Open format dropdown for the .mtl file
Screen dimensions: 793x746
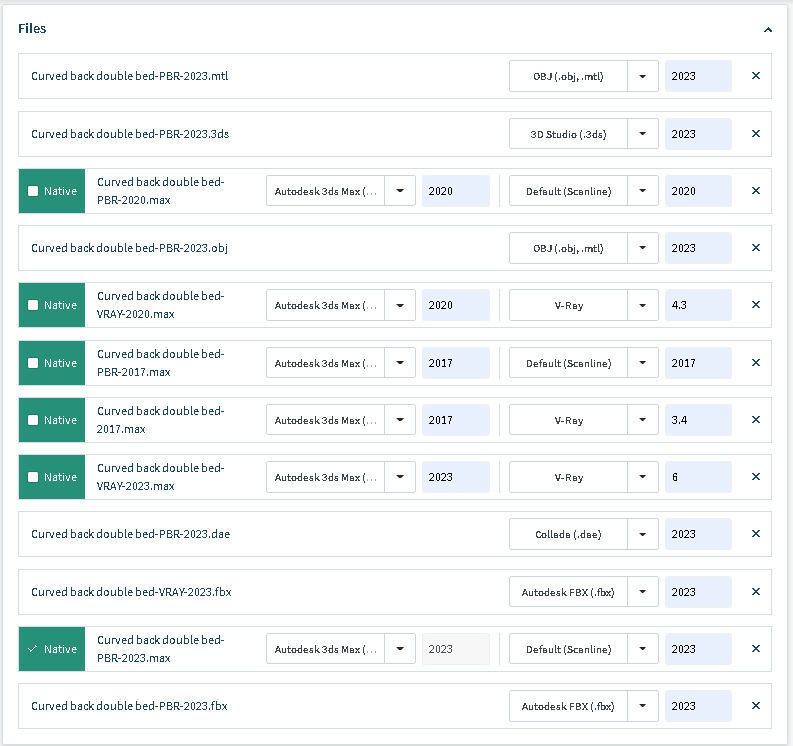coord(643,76)
